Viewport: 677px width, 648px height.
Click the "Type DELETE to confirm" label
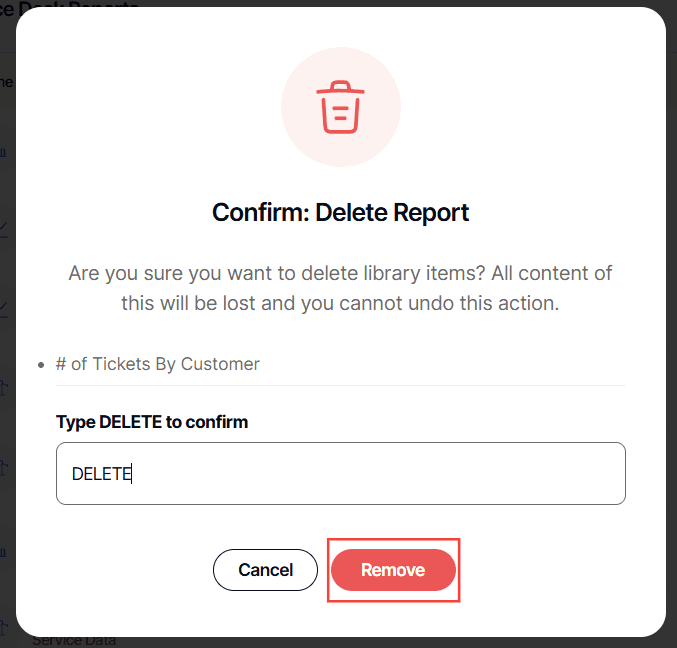tap(152, 422)
